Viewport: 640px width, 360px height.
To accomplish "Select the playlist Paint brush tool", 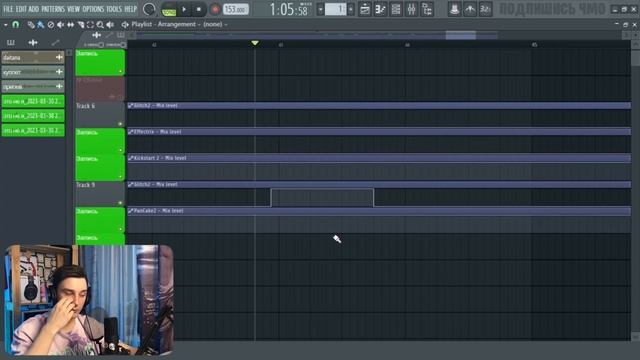I will click(40, 25).
